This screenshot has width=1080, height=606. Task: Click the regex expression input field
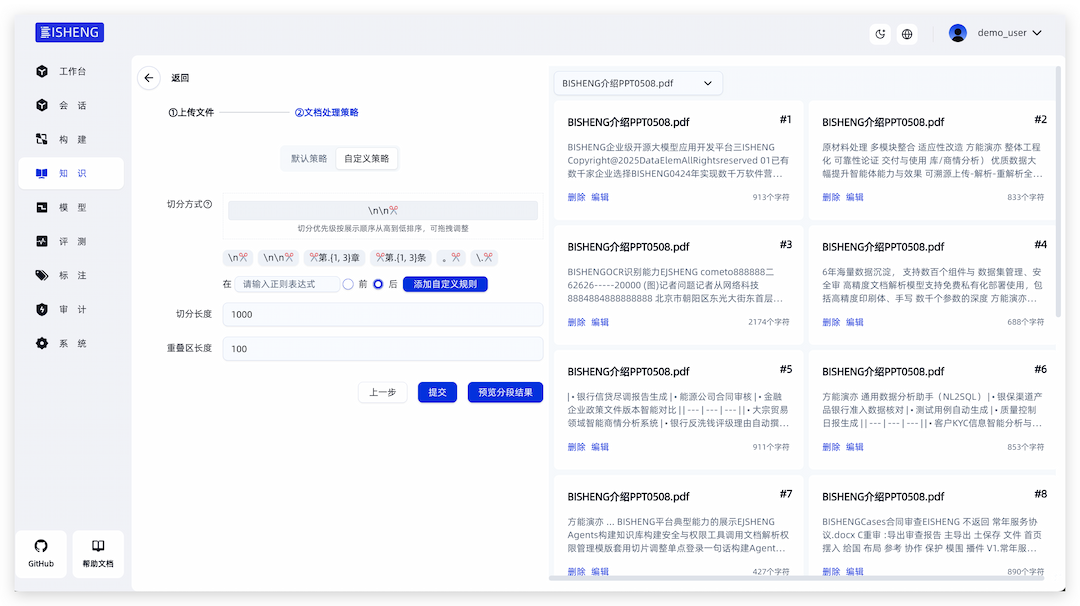pos(287,284)
